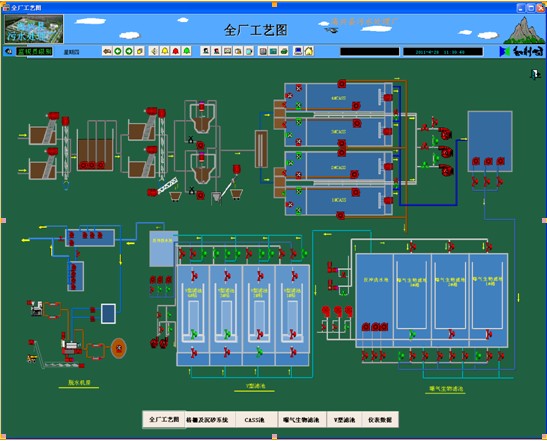Click the speaker mute icon in toolbar

(x=154, y=51)
